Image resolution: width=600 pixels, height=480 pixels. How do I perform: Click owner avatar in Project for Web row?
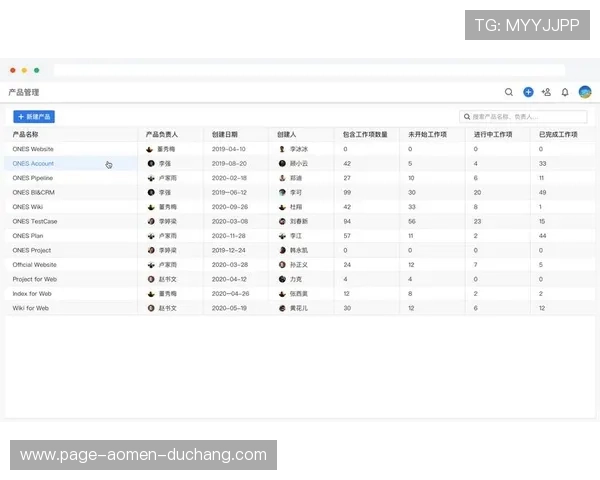coord(151,279)
